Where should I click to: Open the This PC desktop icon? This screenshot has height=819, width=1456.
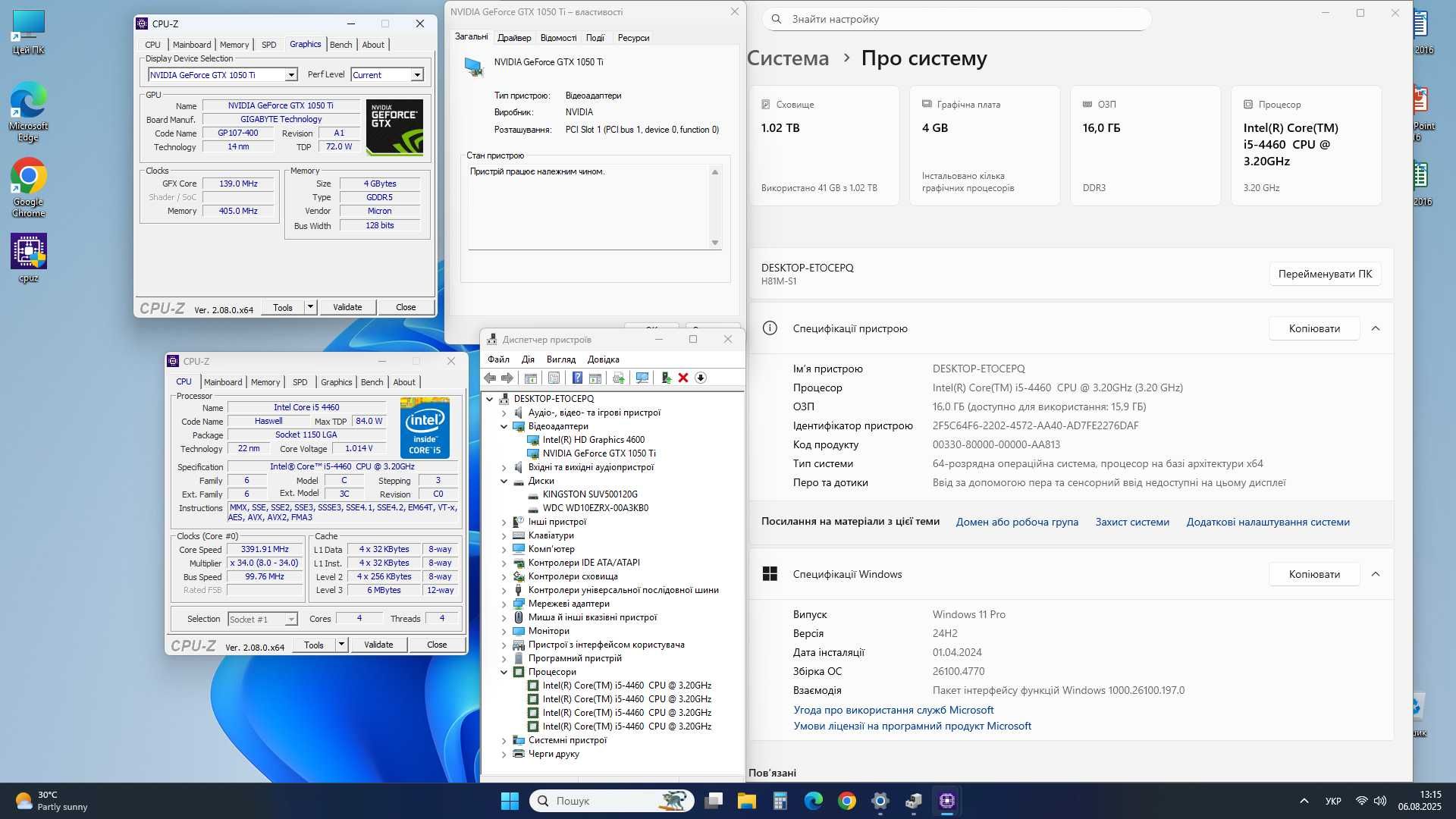pos(29,33)
